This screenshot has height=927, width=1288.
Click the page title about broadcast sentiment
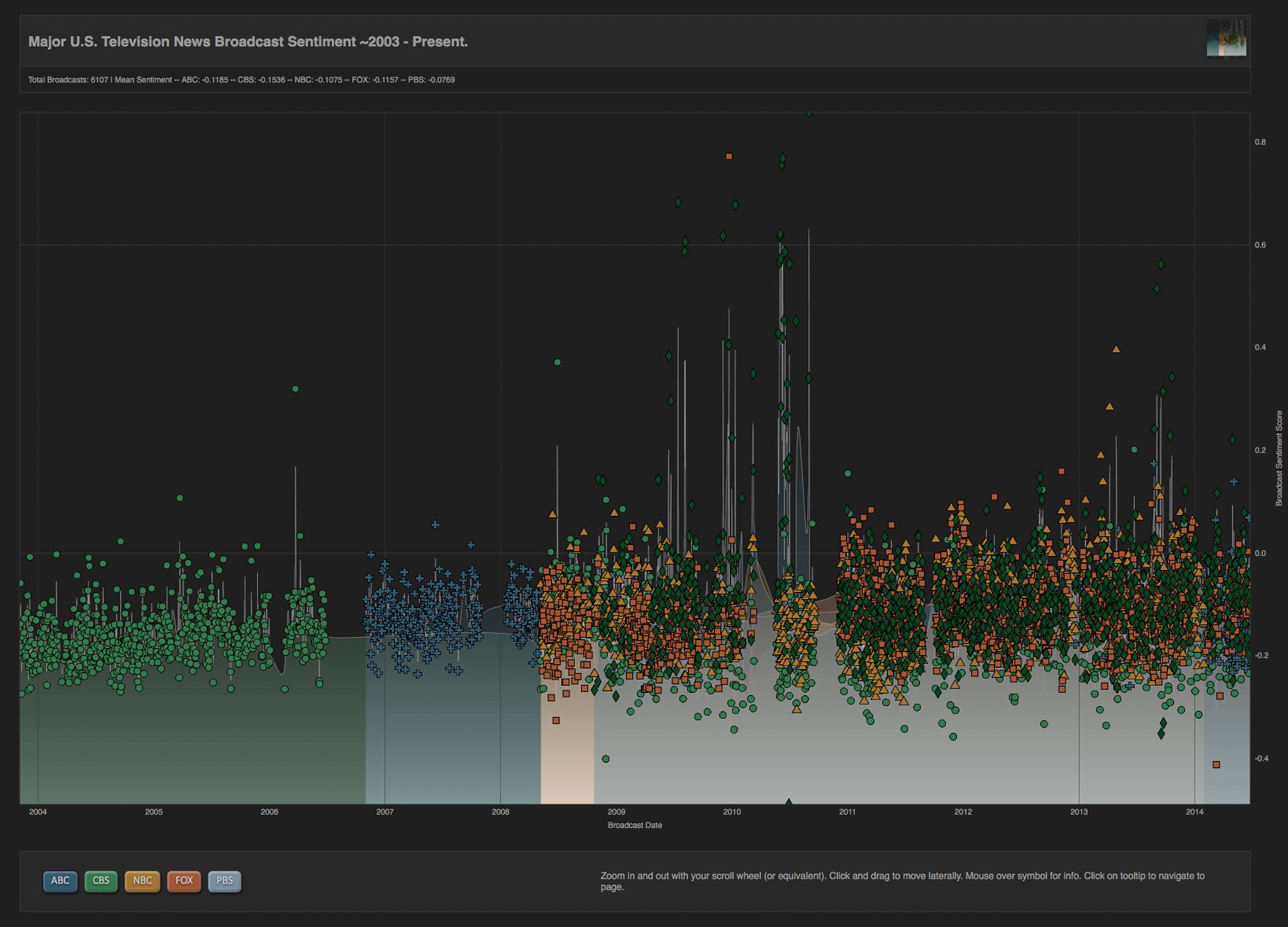pos(248,42)
